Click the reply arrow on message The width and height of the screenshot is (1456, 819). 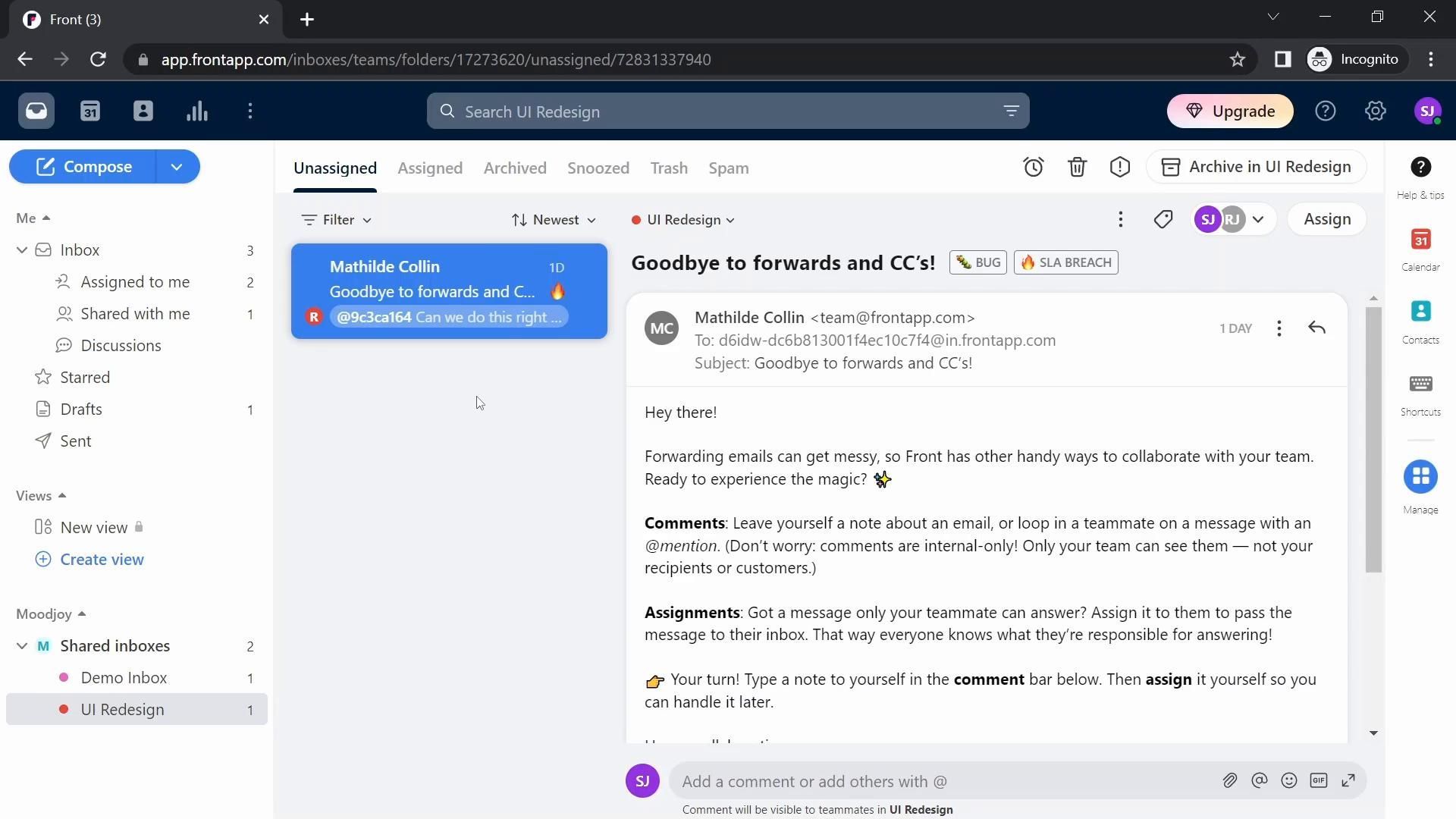1316,328
